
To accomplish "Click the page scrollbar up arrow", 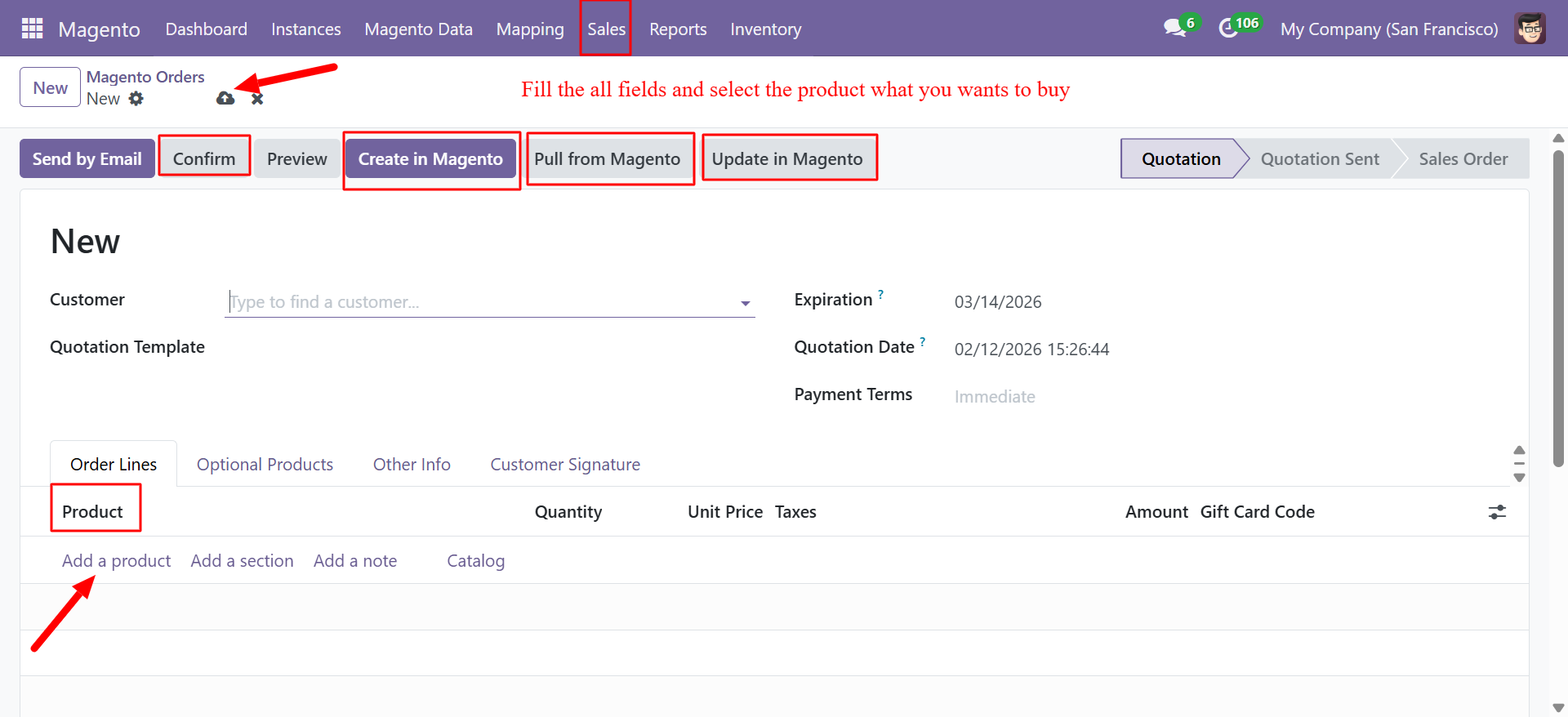I will pos(1558,138).
